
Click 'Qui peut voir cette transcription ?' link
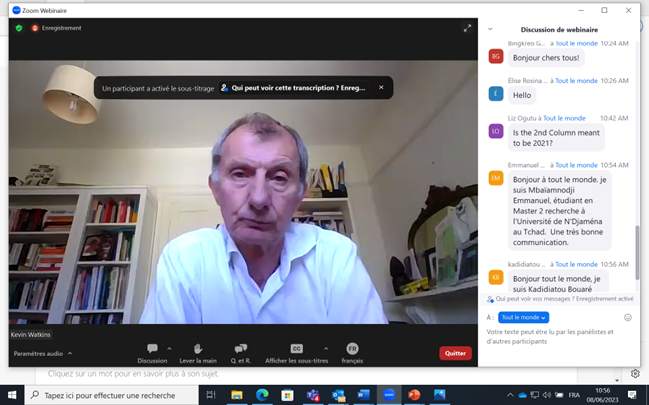[293, 88]
